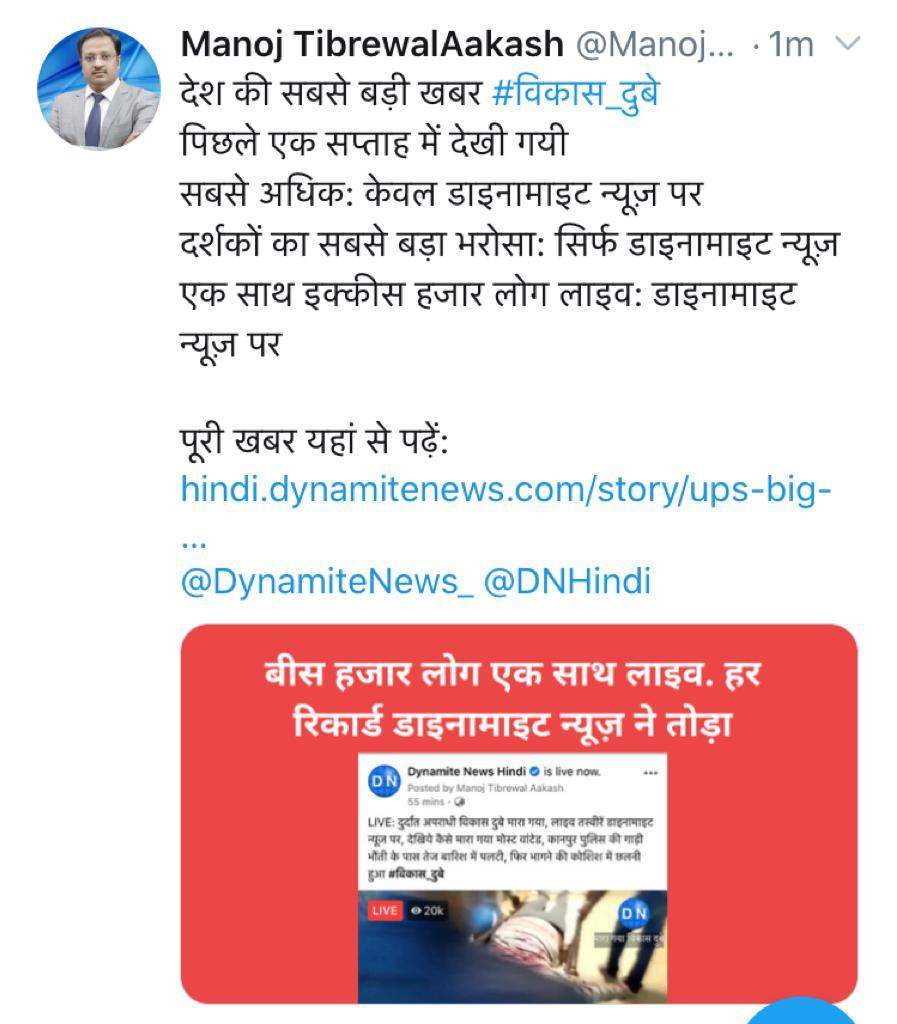Image resolution: width=897 pixels, height=1024 pixels.
Task: Open @DNHindi mention
Action: tap(567, 581)
